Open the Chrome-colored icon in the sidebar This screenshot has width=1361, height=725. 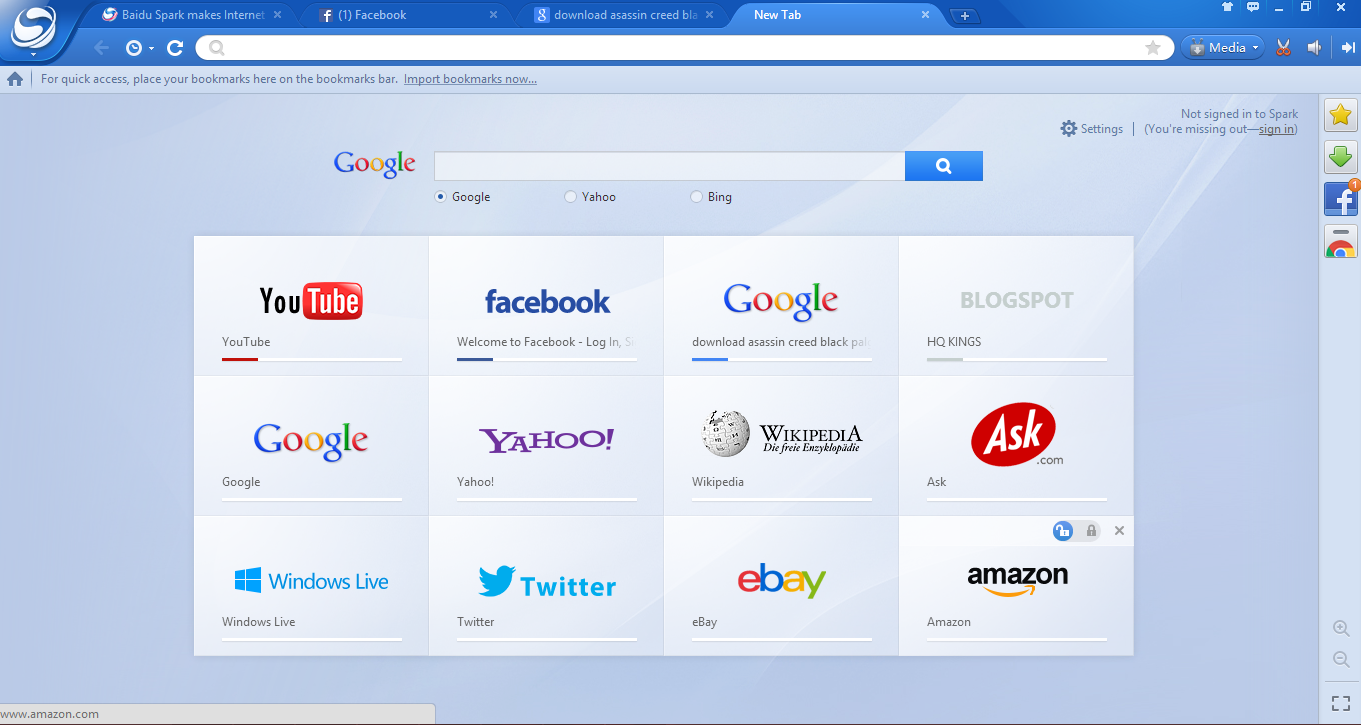coord(1341,241)
